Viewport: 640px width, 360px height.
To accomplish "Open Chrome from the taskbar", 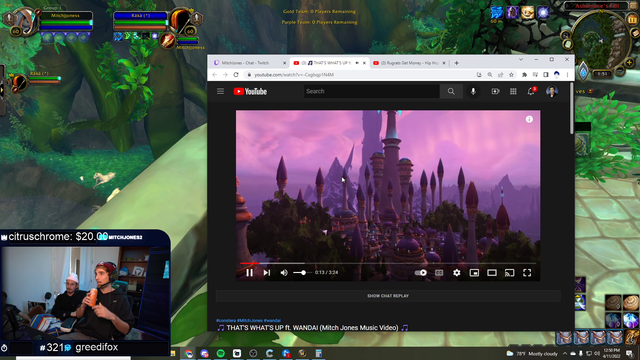I will [x=189, y=353].
